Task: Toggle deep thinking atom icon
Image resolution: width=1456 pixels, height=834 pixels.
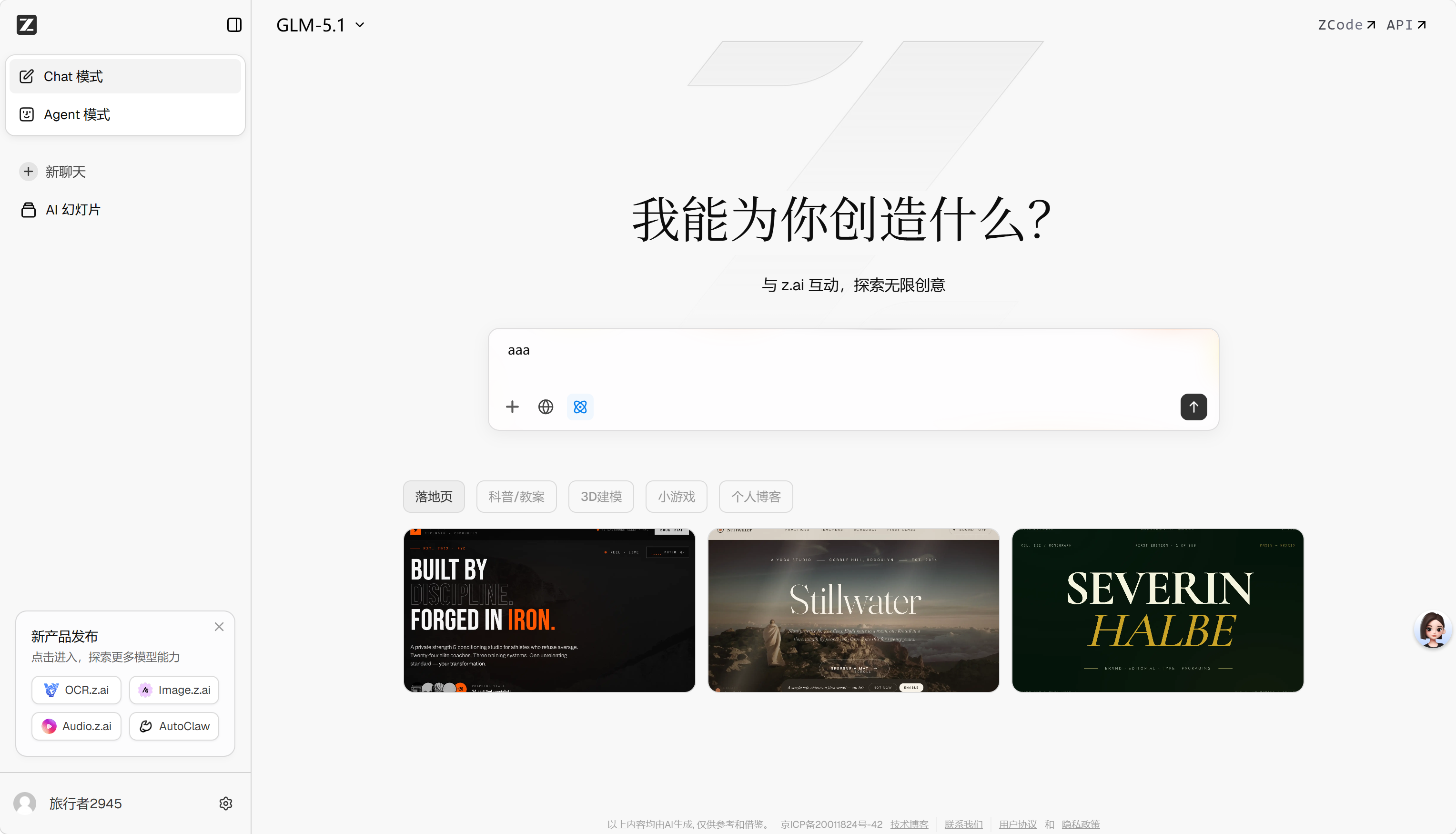Action: 580,407
